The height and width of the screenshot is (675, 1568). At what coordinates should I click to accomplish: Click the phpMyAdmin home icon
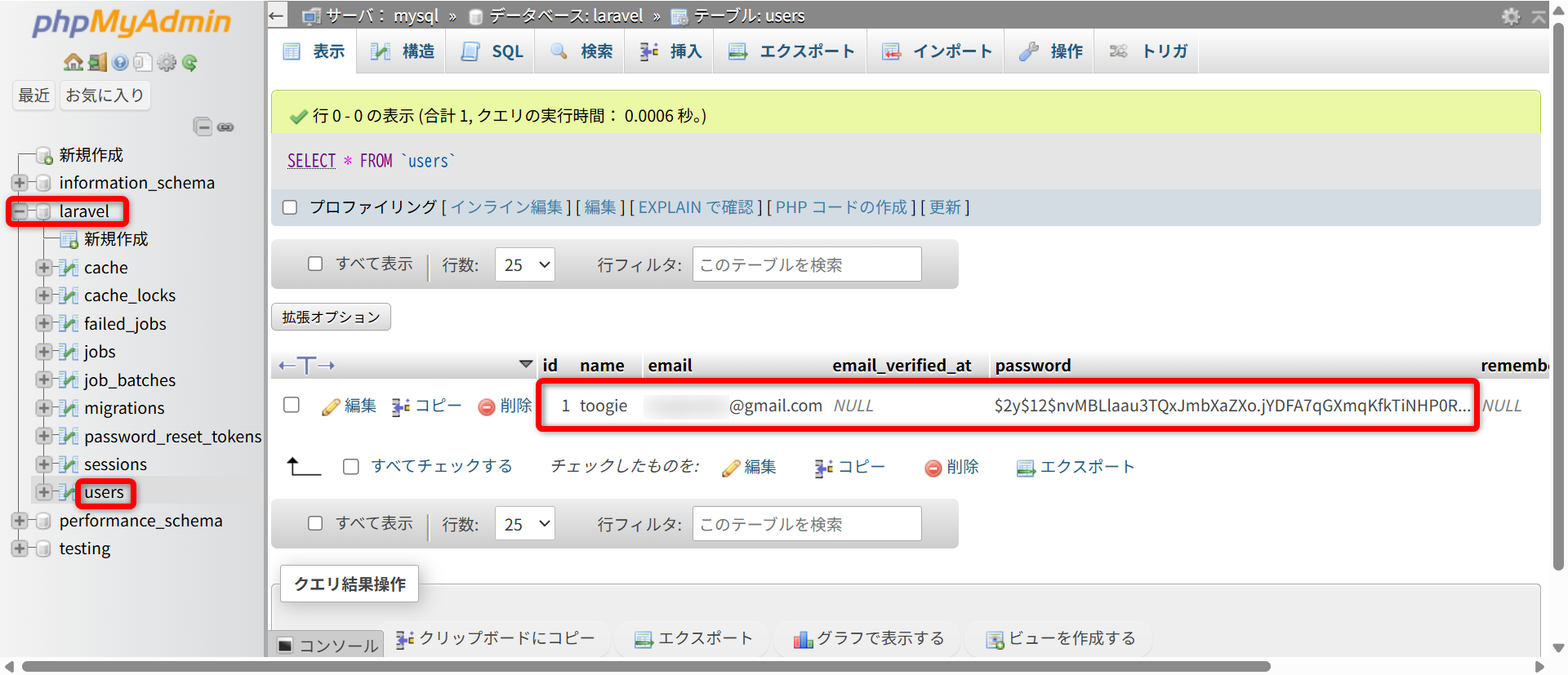pos(73,63)
